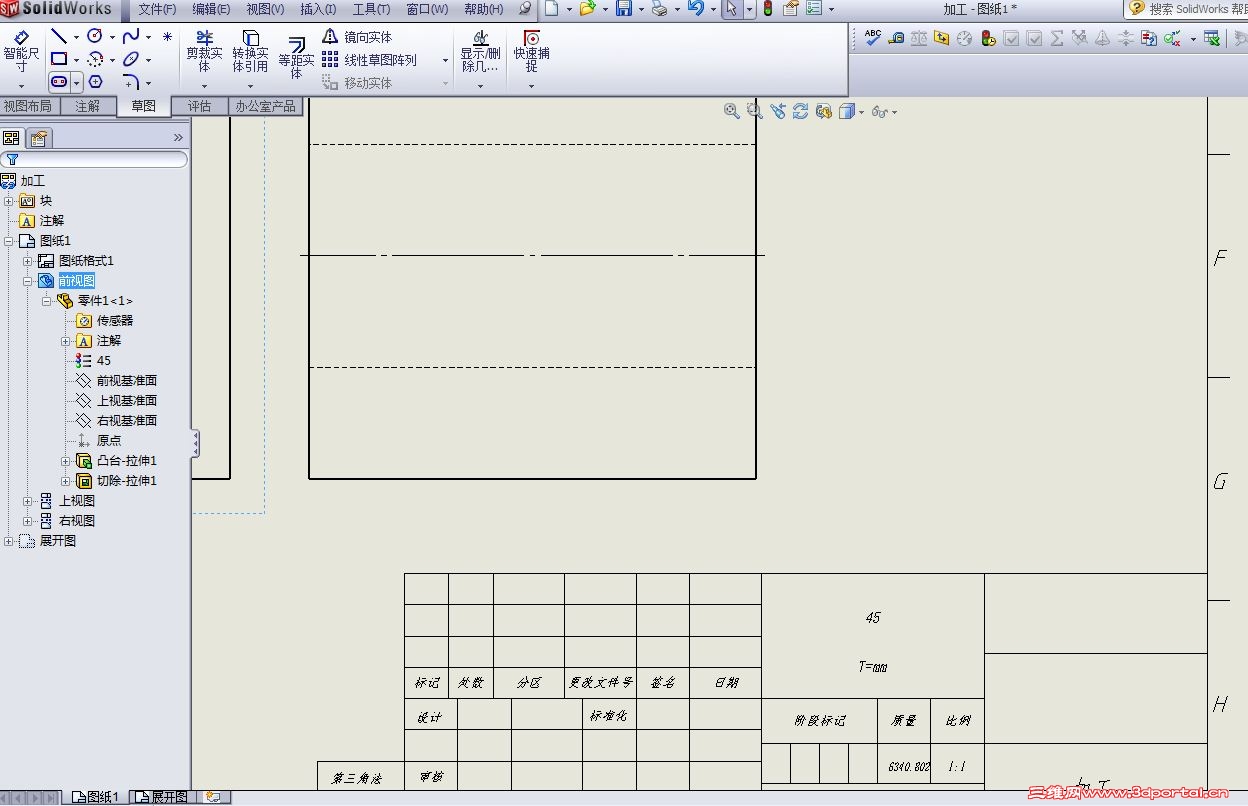This screenshot has width=1248, height=806.
Task: Click the Trim Entities (剪裁实体) tool
Action: 204,52
